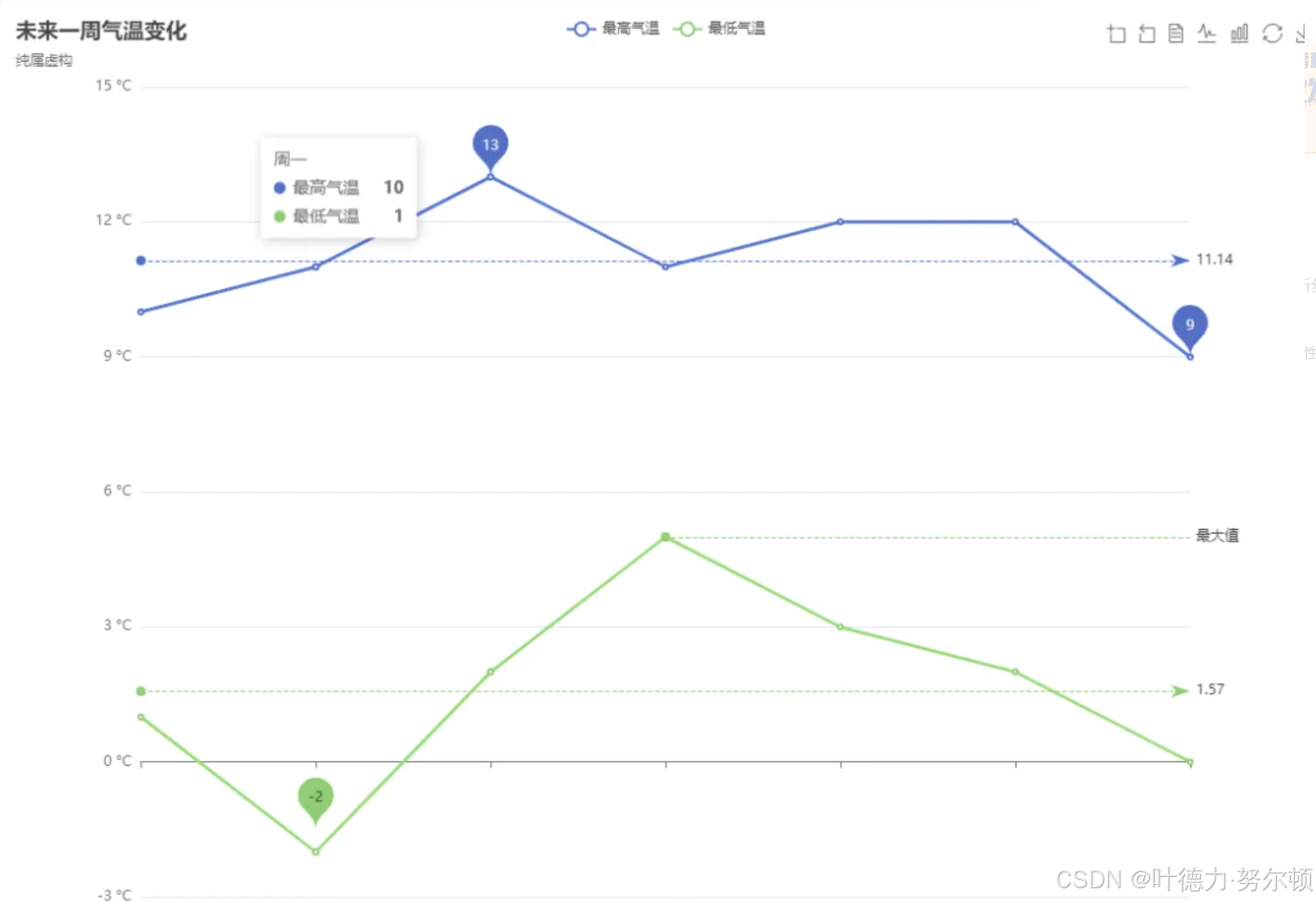This screenshot has width=1316, height=902.
Task: Reset the zoom selection
Action: point(1147,34)
